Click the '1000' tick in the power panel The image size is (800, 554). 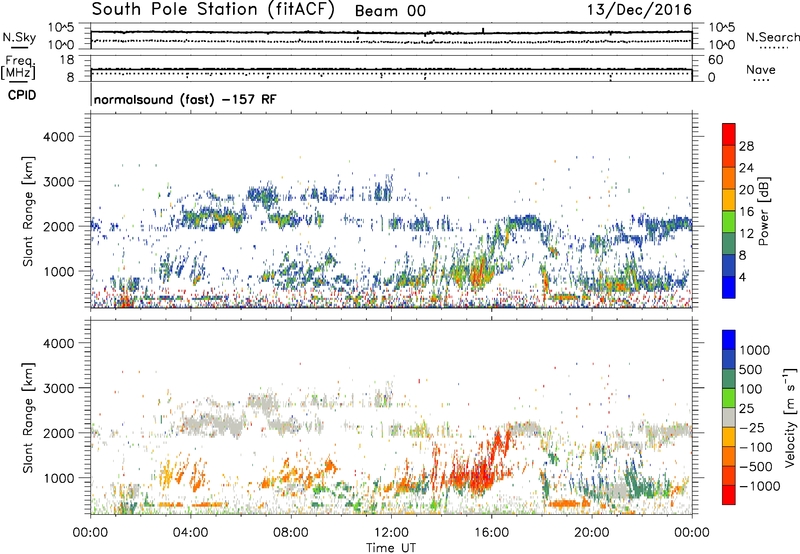[x=58, y=271]
